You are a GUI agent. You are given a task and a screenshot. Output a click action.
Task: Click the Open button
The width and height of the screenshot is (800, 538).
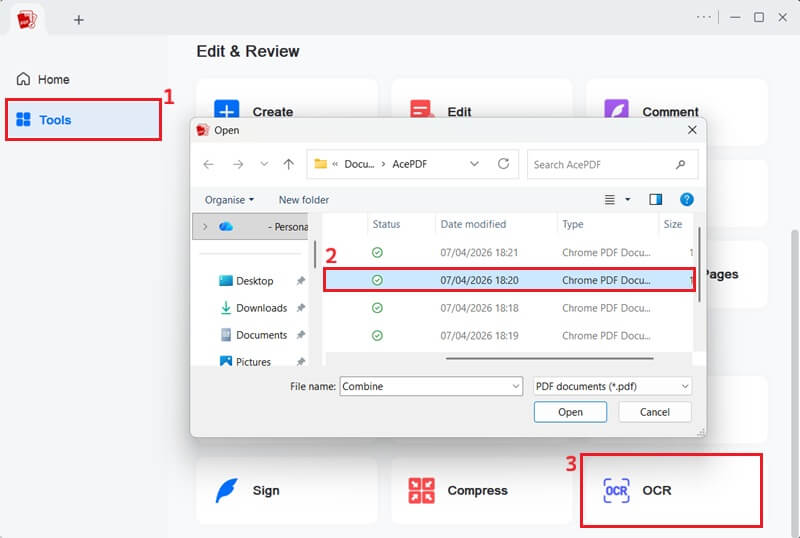pos(570,412)
